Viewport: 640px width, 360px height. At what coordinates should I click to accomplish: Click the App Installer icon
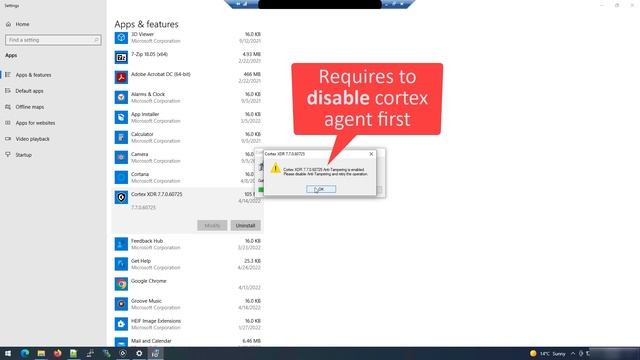point(121,118)
